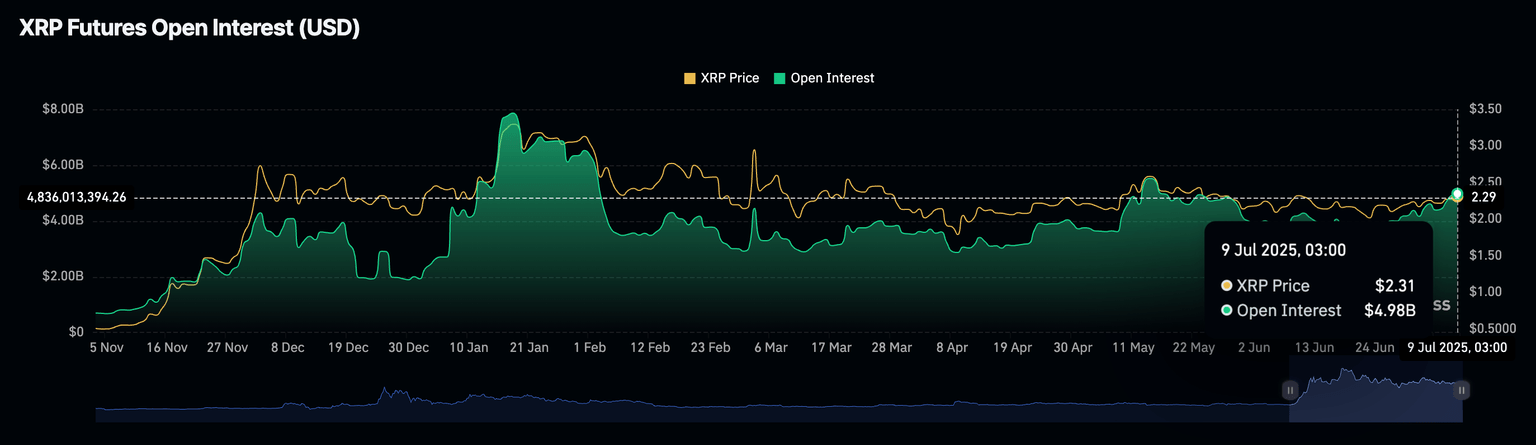This screenshot has height=445, width=1536.
Task: Click the 12 Feb x-axis label
Action: coord(650,348)
